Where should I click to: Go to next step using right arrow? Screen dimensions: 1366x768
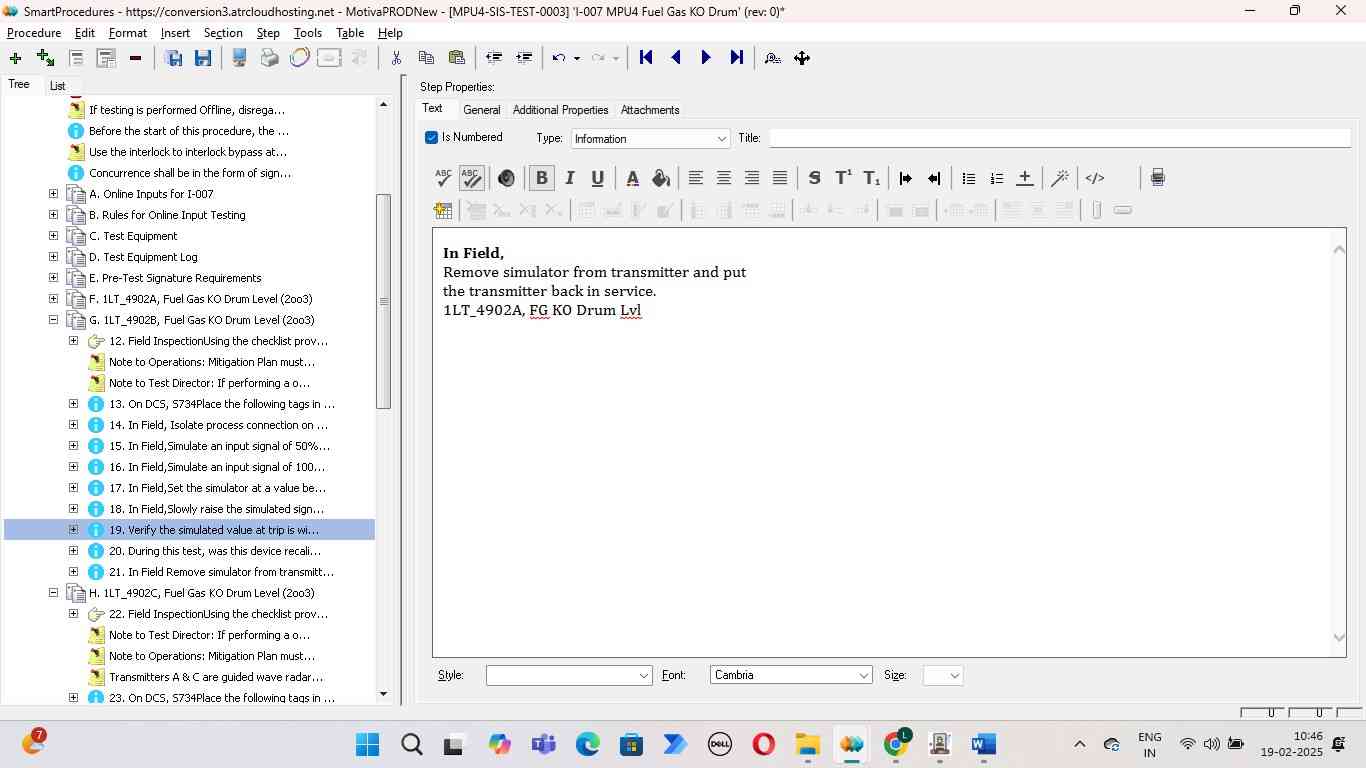coord(706,58)
